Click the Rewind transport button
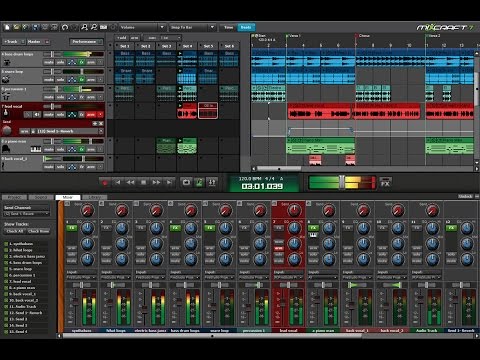This screenshot has width=480, height=360. [x=130, y=182]
